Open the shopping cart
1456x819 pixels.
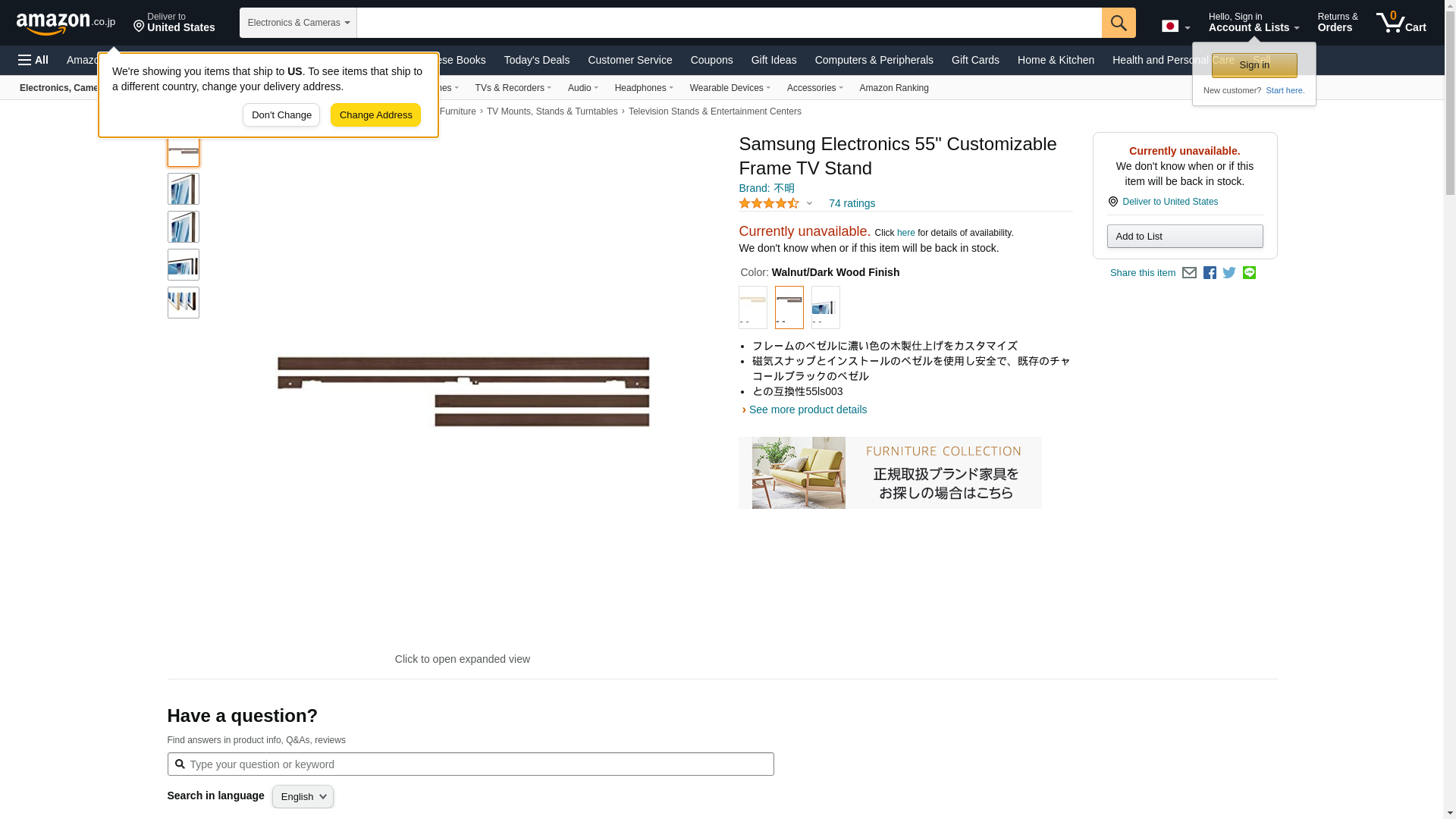[x=1401, y=23]
